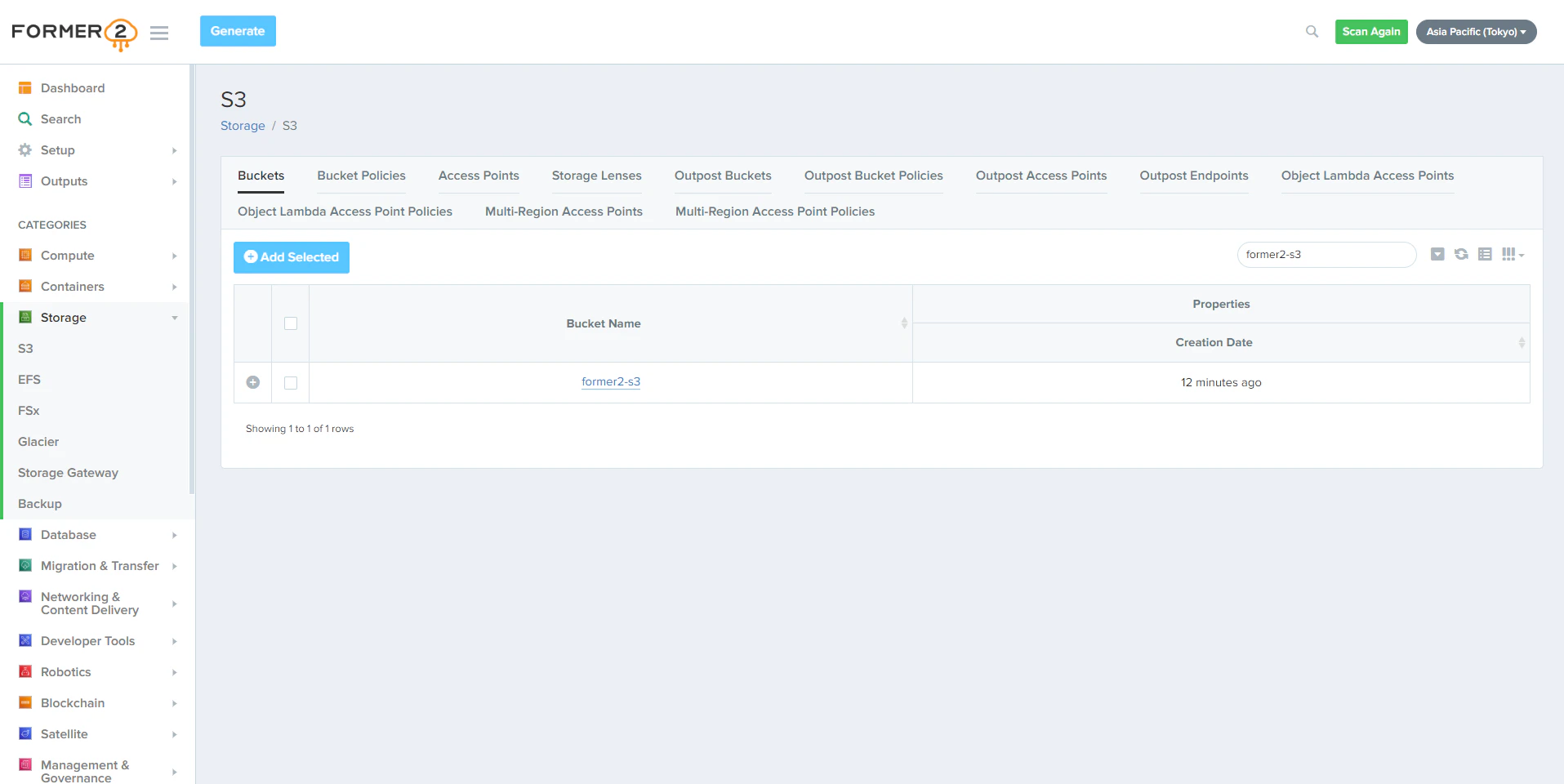Open the Backup item under Storage
The height and width of the screenshot is (784, 1564).
(x=40, y=504)
